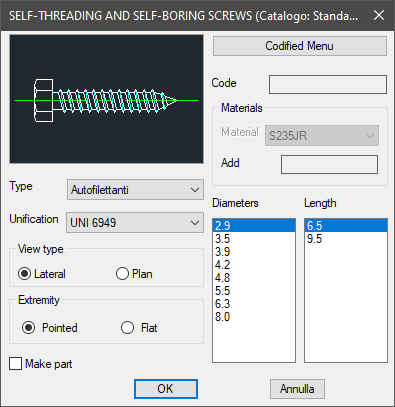
Task: Confirm with the OK button
Action: (x=166, y=389)
